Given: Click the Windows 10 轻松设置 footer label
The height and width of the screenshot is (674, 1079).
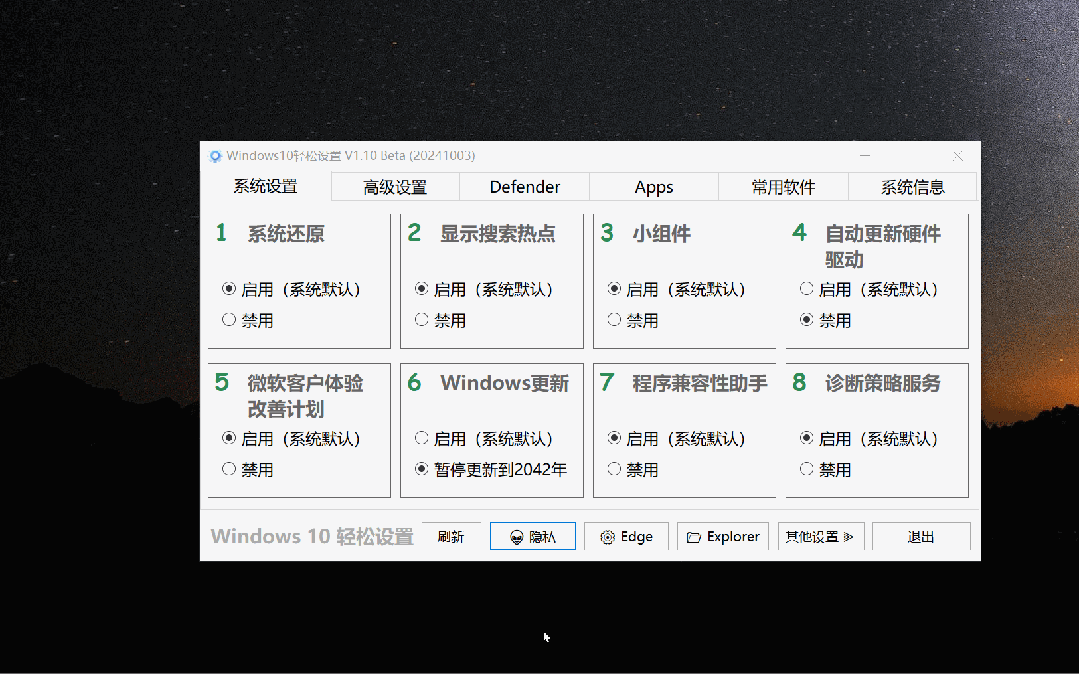Looking at the screenshot, I should (x=312, y=536).
